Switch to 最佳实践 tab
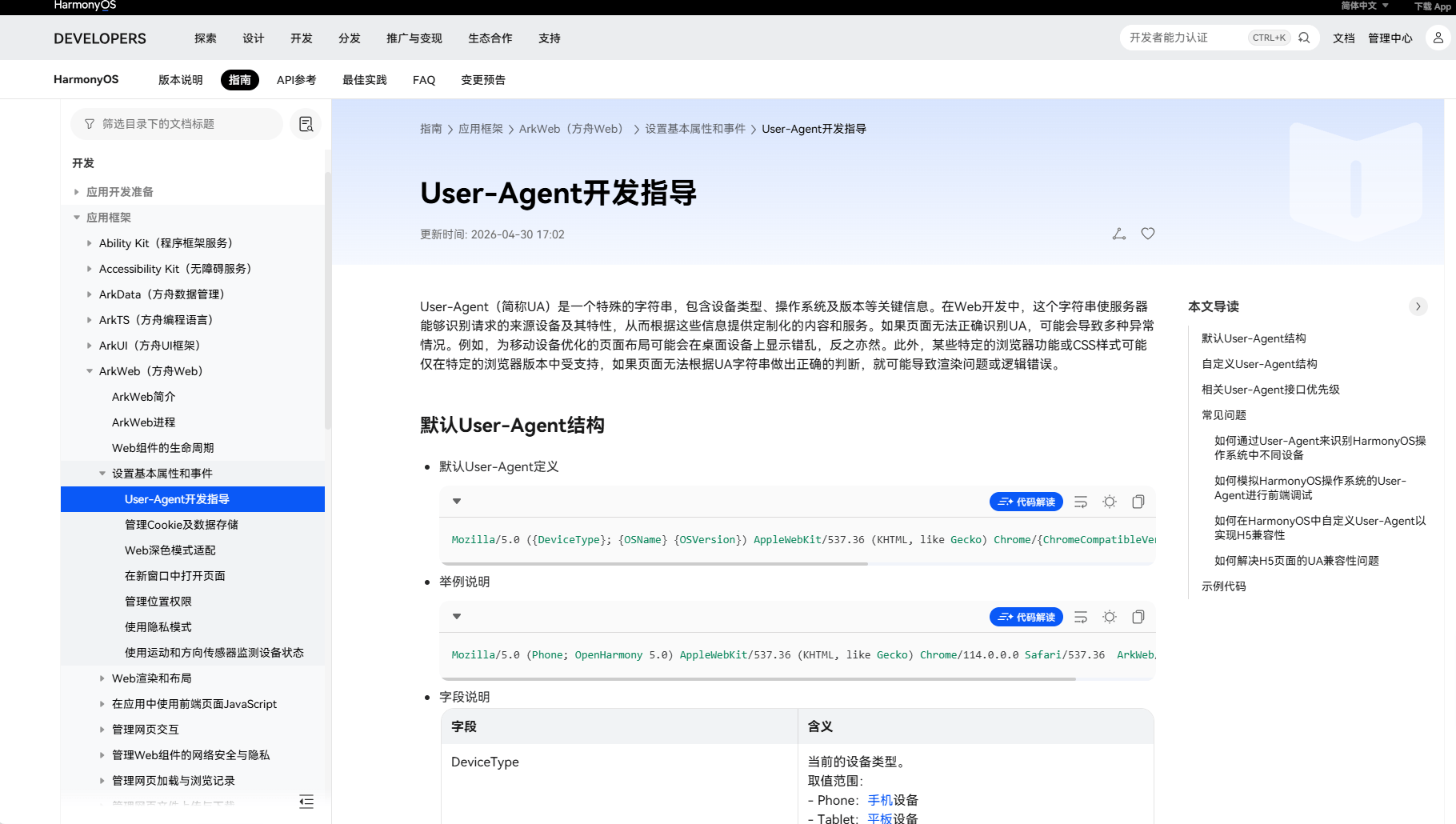1456x824 pixels. pos(365,80)
